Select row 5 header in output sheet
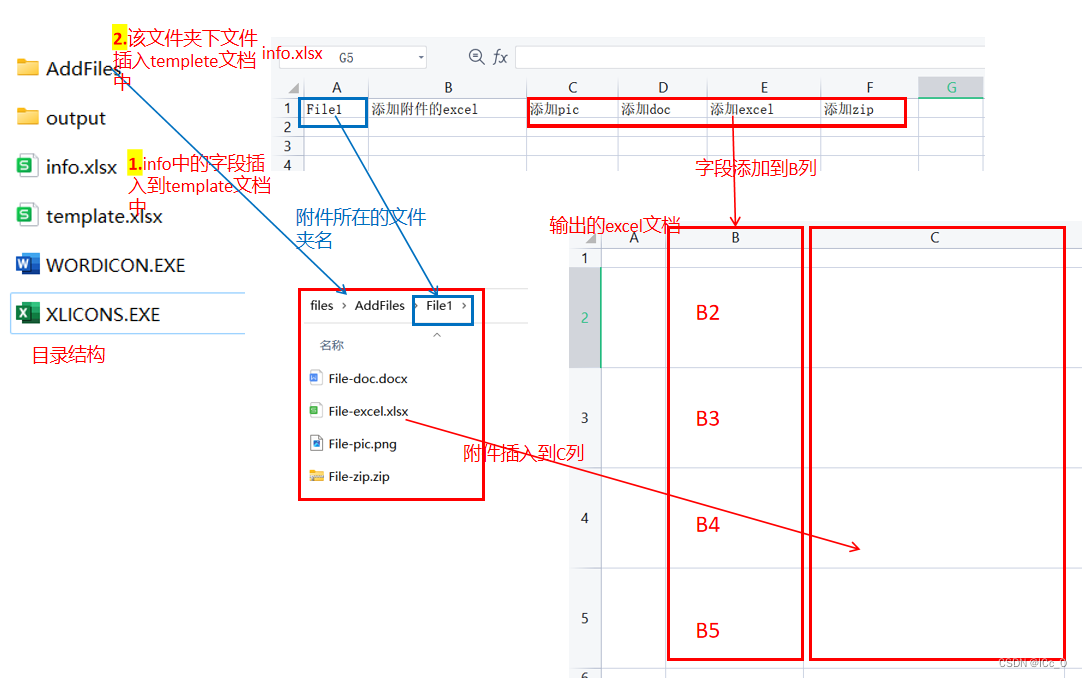The width and height of the screenshot is (1082, 678). tap(584, 619)
